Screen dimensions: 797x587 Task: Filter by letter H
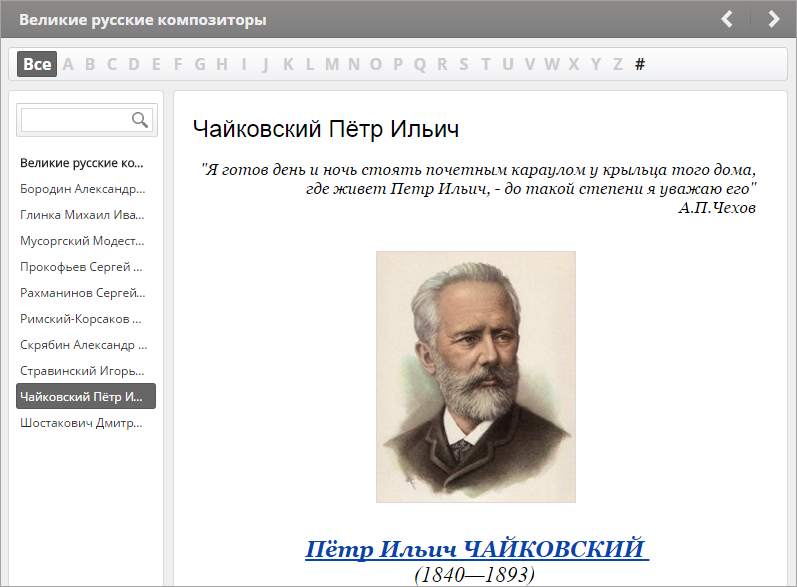pos(222,64)
